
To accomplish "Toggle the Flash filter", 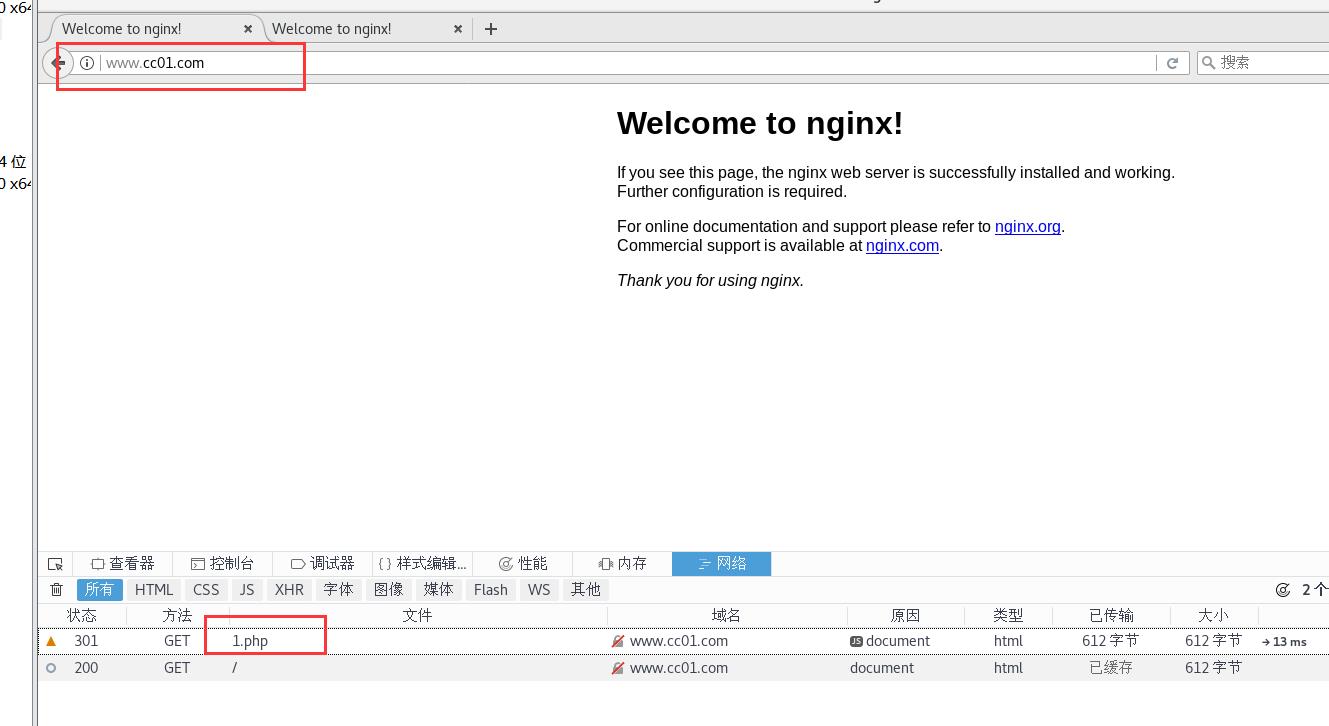I will pyautogui.click(x=491, y=590).
